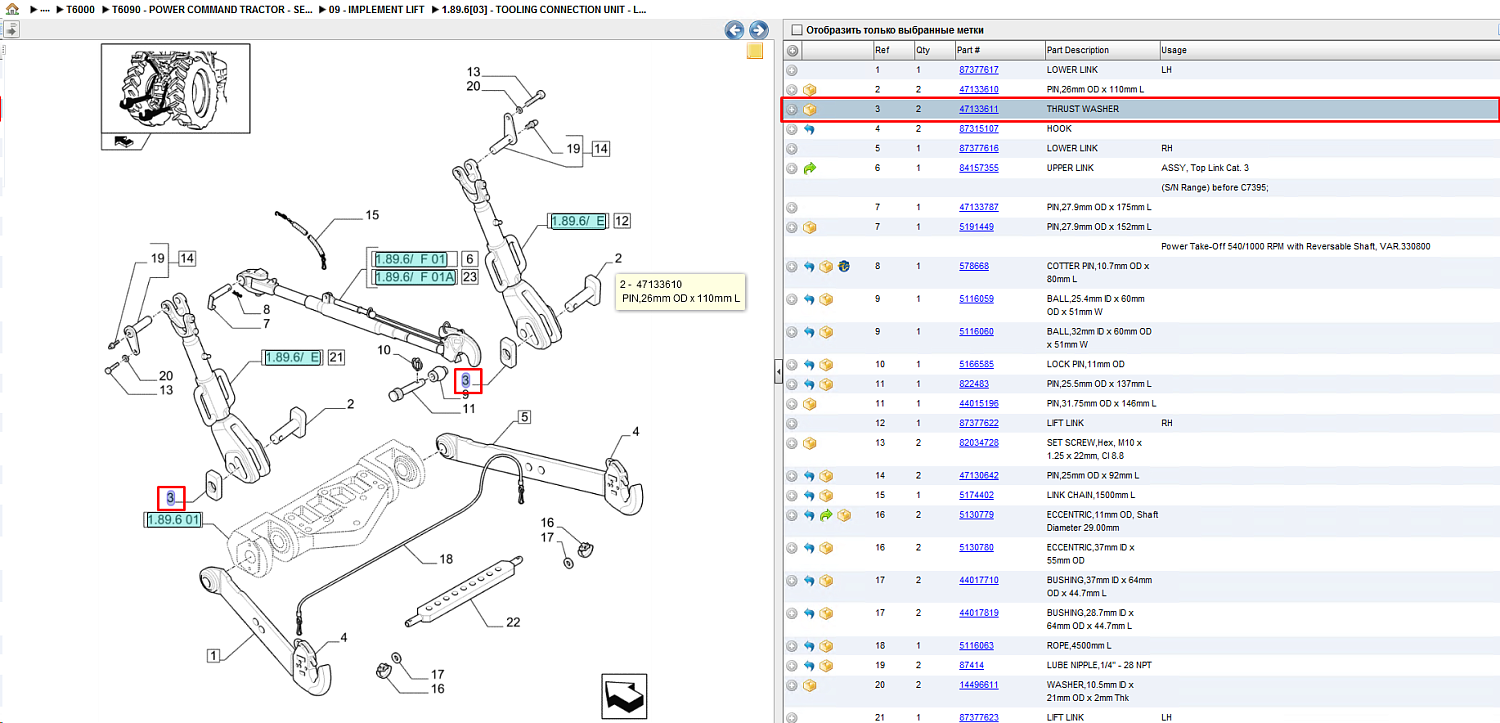Select callout number 15 in the diagram
Screen dimensions: 1500x723
tap(372, 215)
